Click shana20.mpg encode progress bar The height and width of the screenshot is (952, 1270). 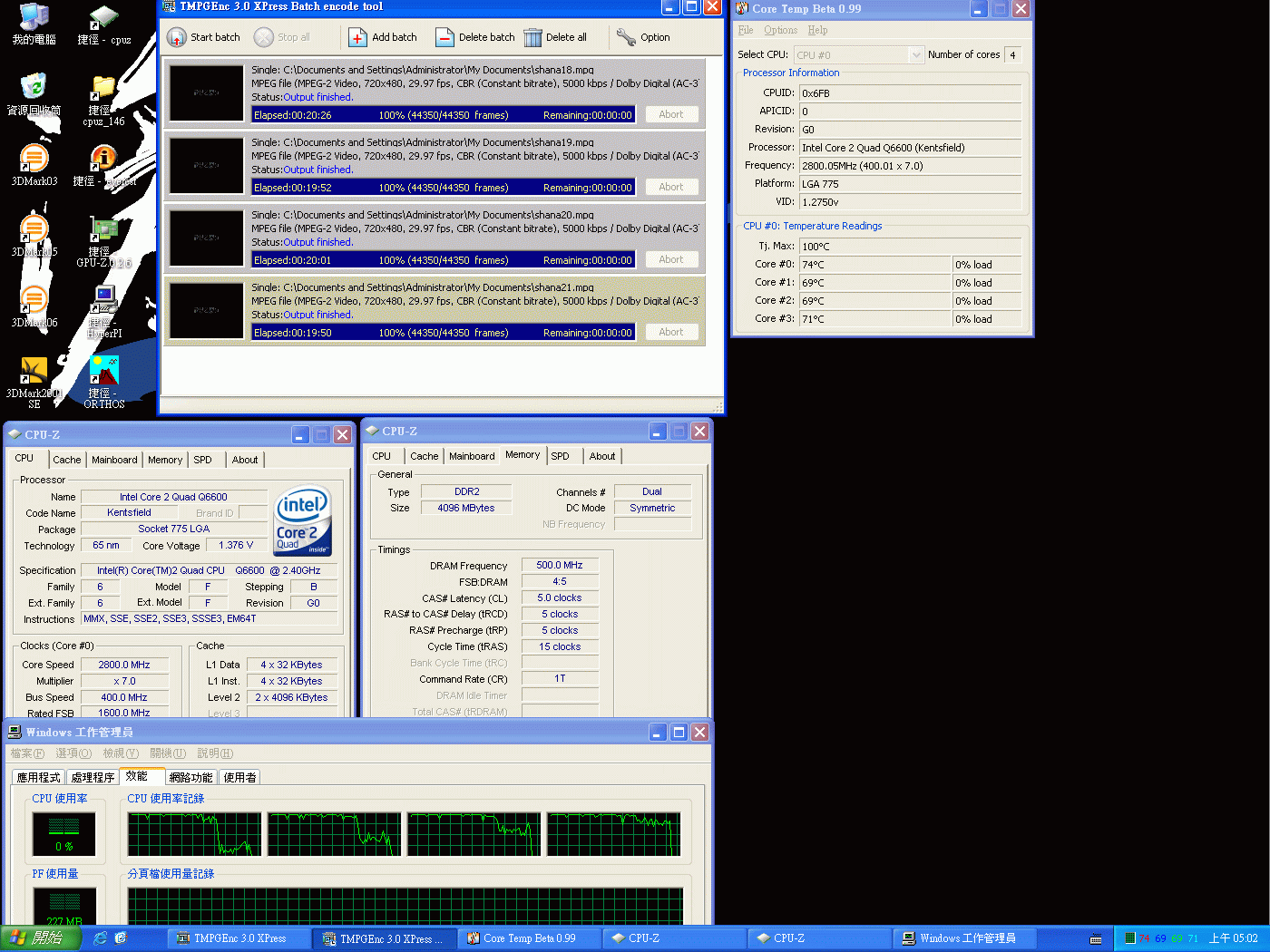pyautogui.click(x=443, y=260)
